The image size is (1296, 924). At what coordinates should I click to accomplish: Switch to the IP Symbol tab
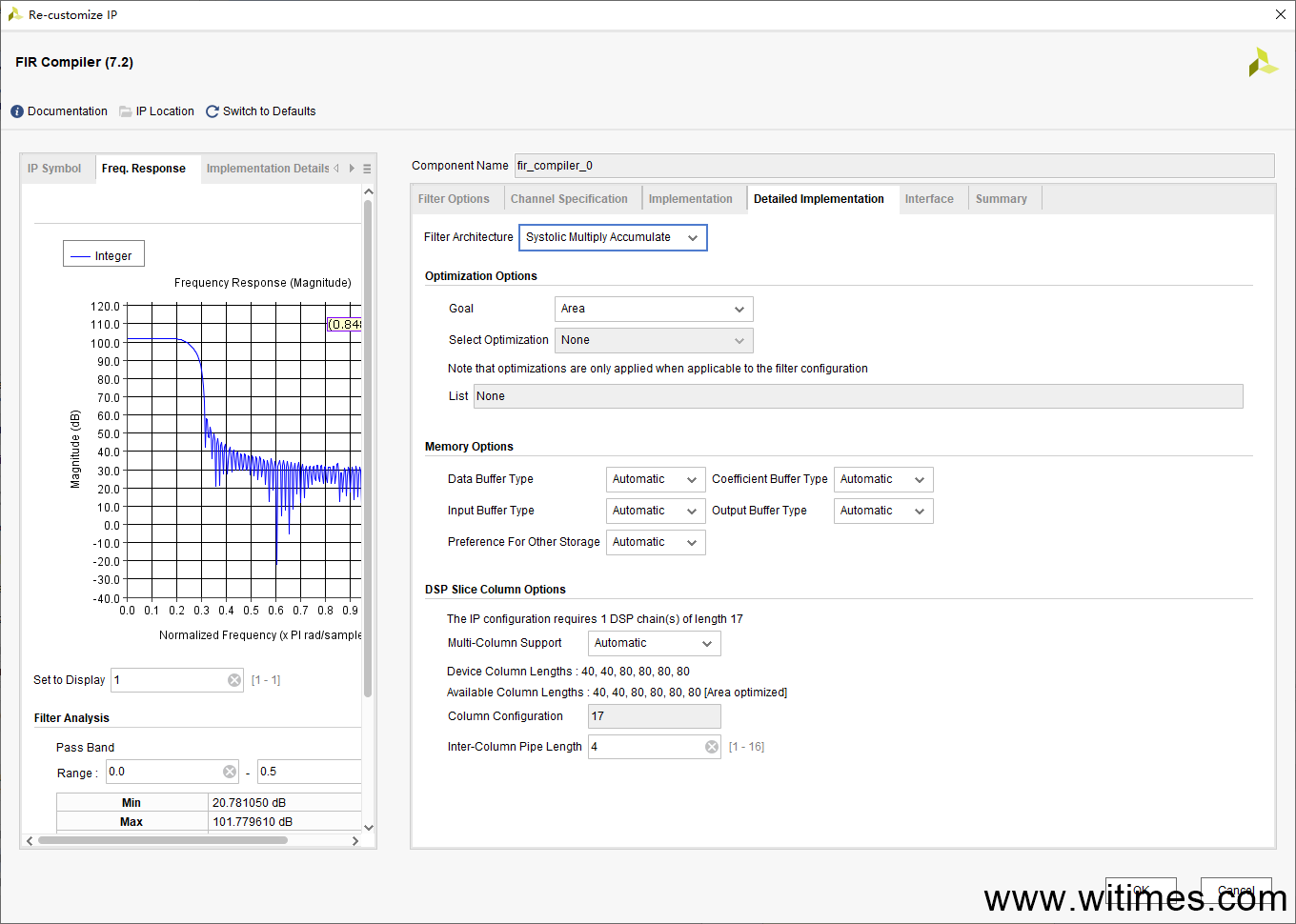[x=54, y=169]
